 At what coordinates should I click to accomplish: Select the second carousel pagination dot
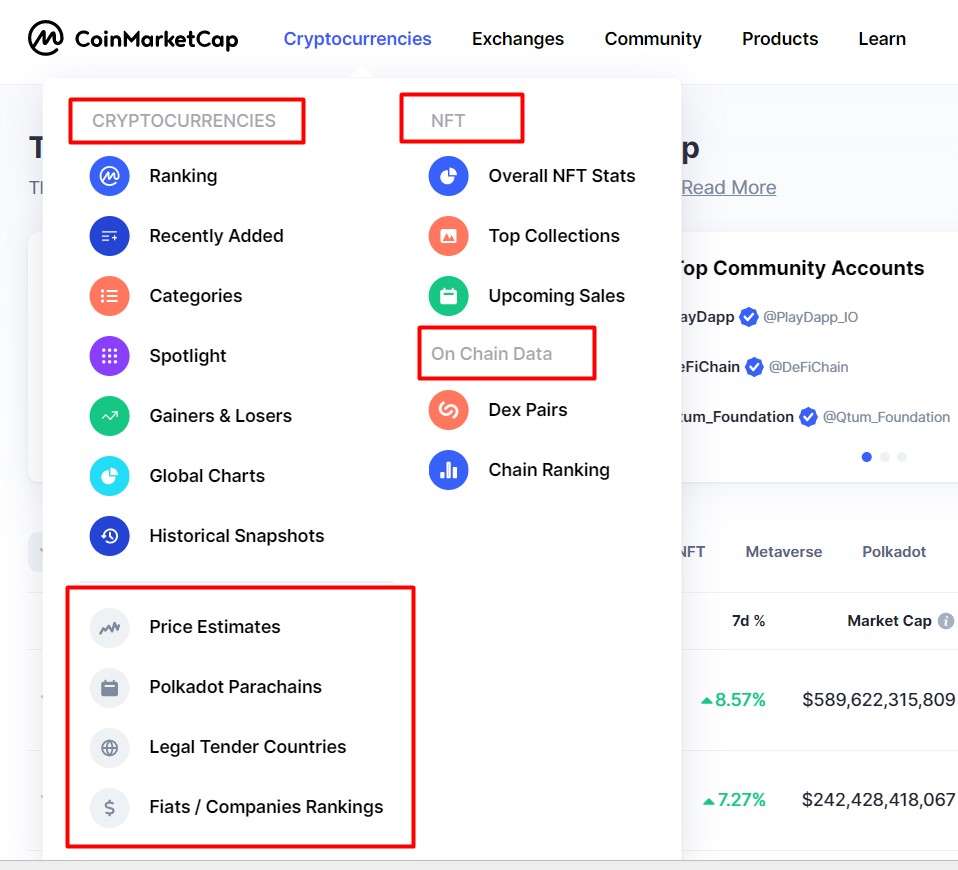click(x=884, y=457)
